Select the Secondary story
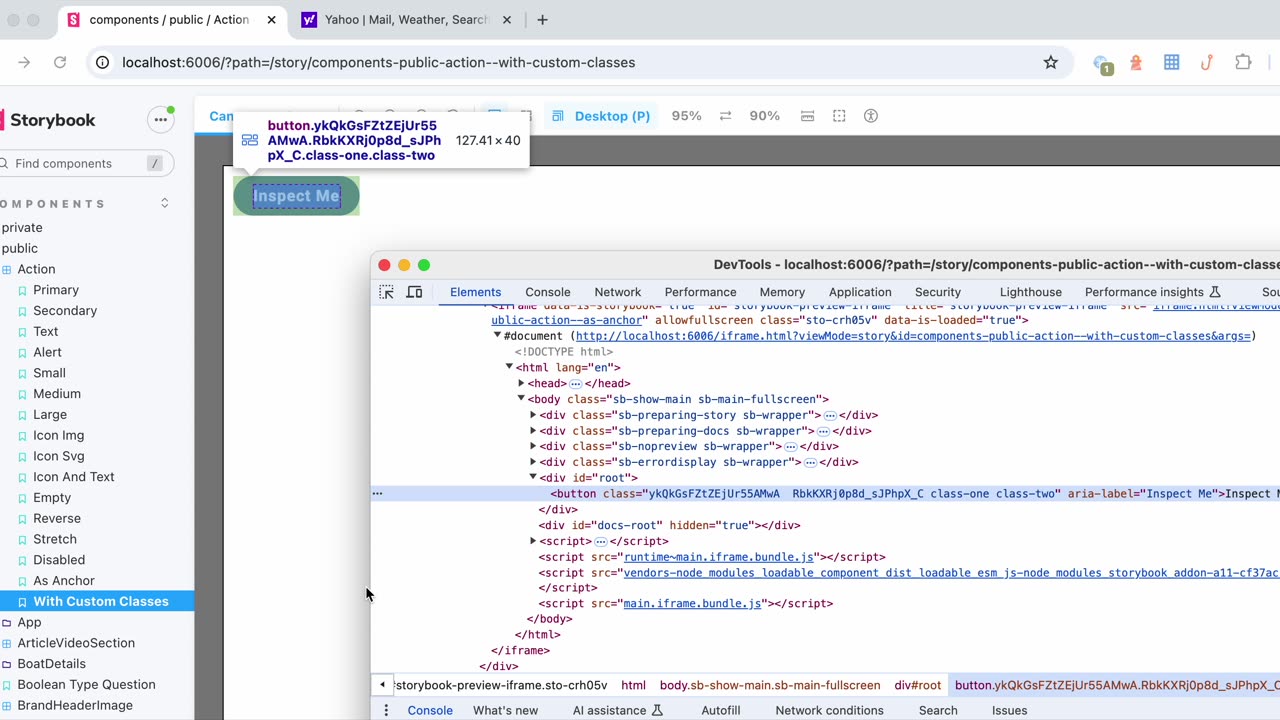The height and width of the screenshot is (720, 1280). [x=65, y=311]
